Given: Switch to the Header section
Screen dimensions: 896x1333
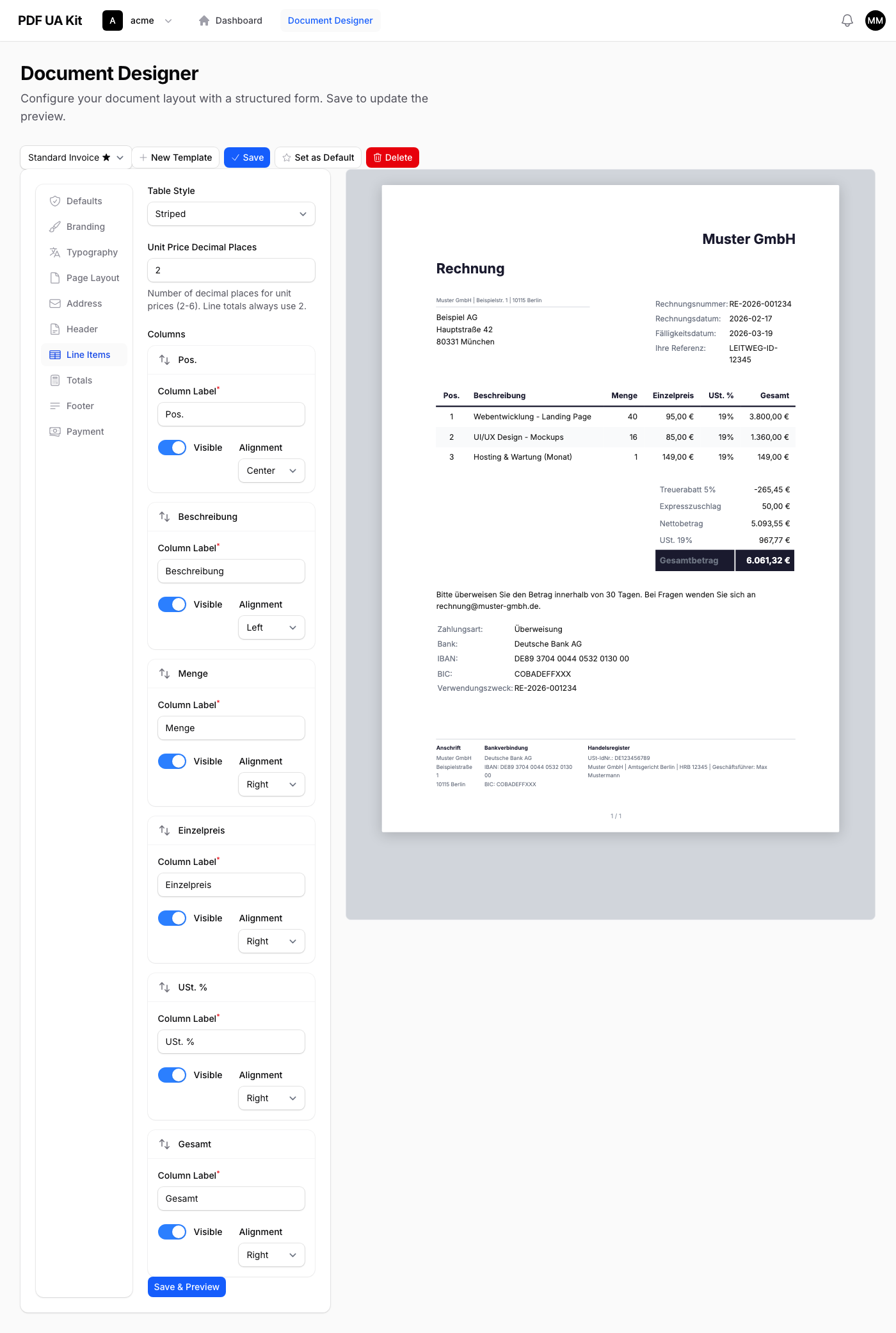Looking at the screenshot, I should [84, 329].
